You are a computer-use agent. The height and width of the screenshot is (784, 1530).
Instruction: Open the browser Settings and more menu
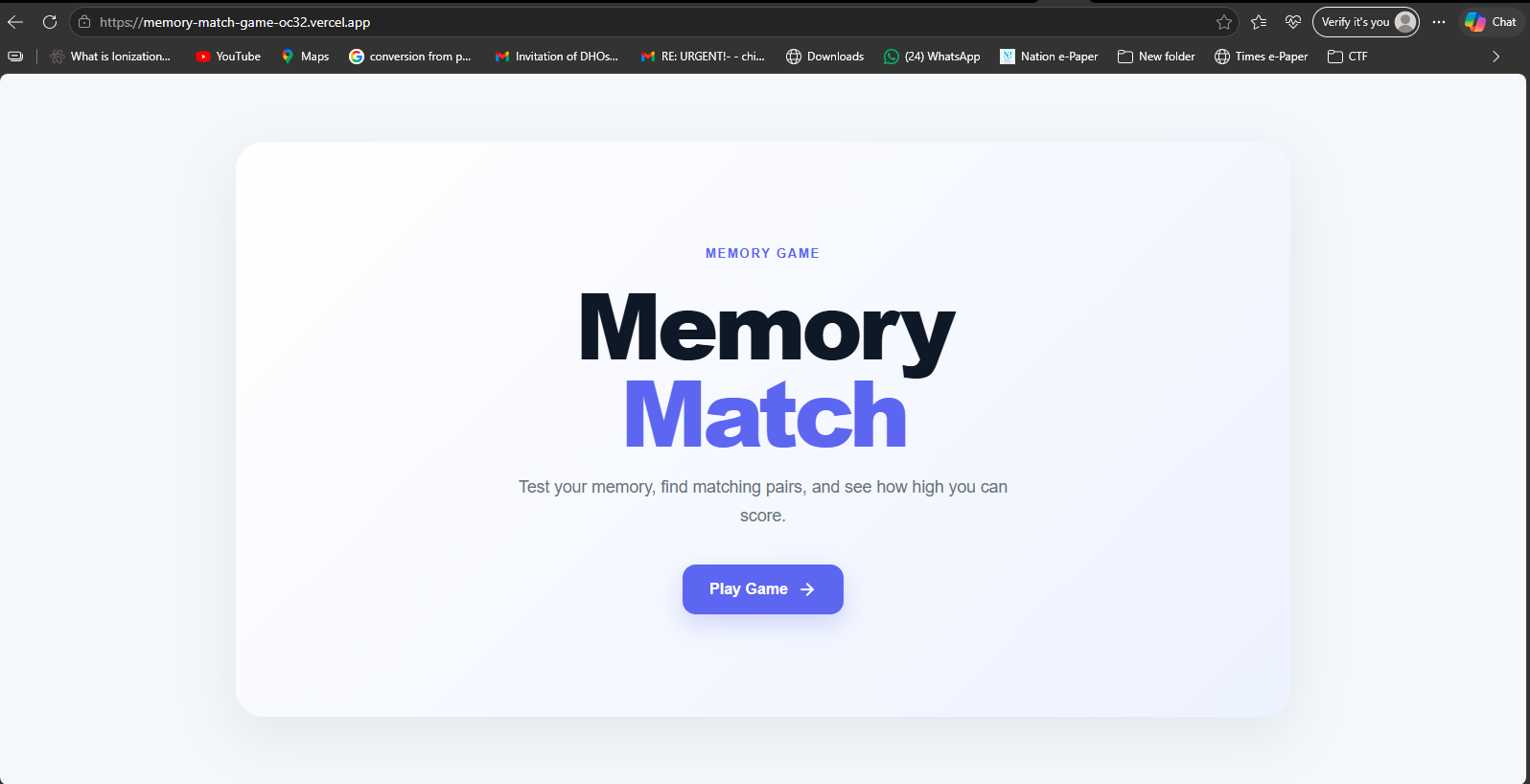pyautogui.click(x=1439, y=22)
